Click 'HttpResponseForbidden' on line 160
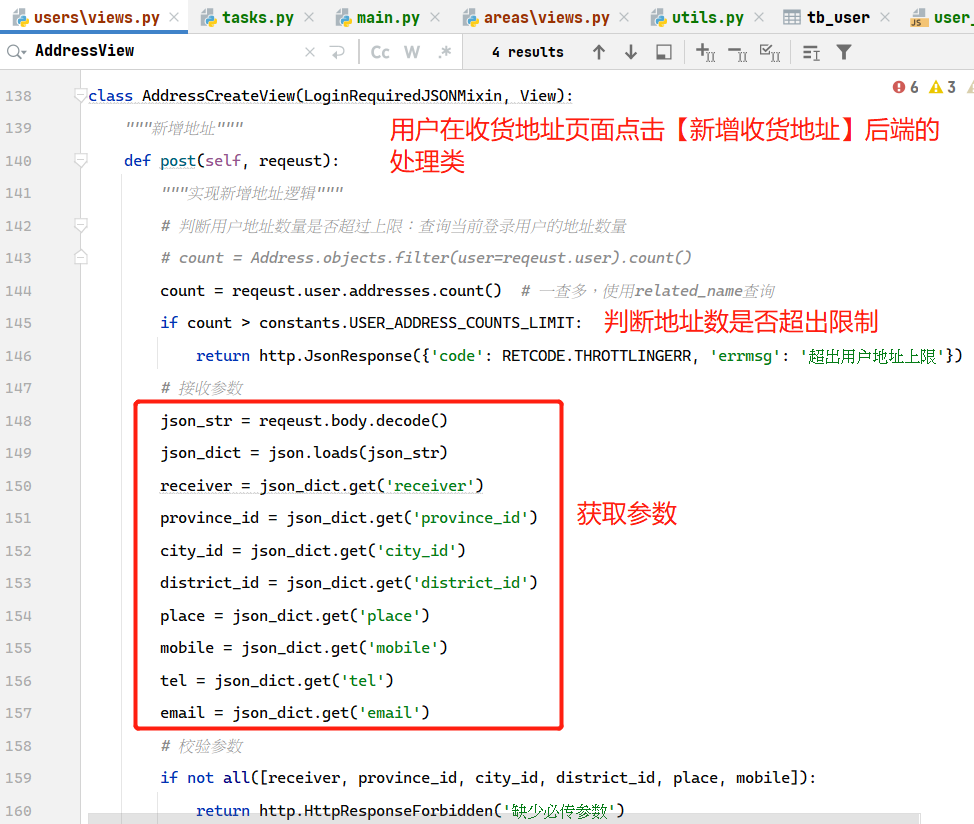This screenshot has height=824, width=974. click(x=399, y=810)
